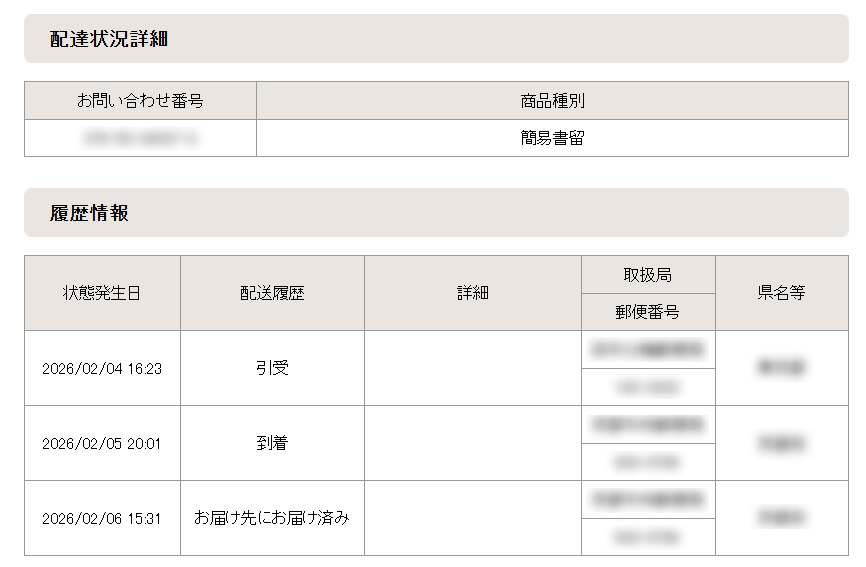Click the 状態発生日 column header
The width and height of the screenshot is (866, 567).
pyautogui.click(x=102, y=293)
